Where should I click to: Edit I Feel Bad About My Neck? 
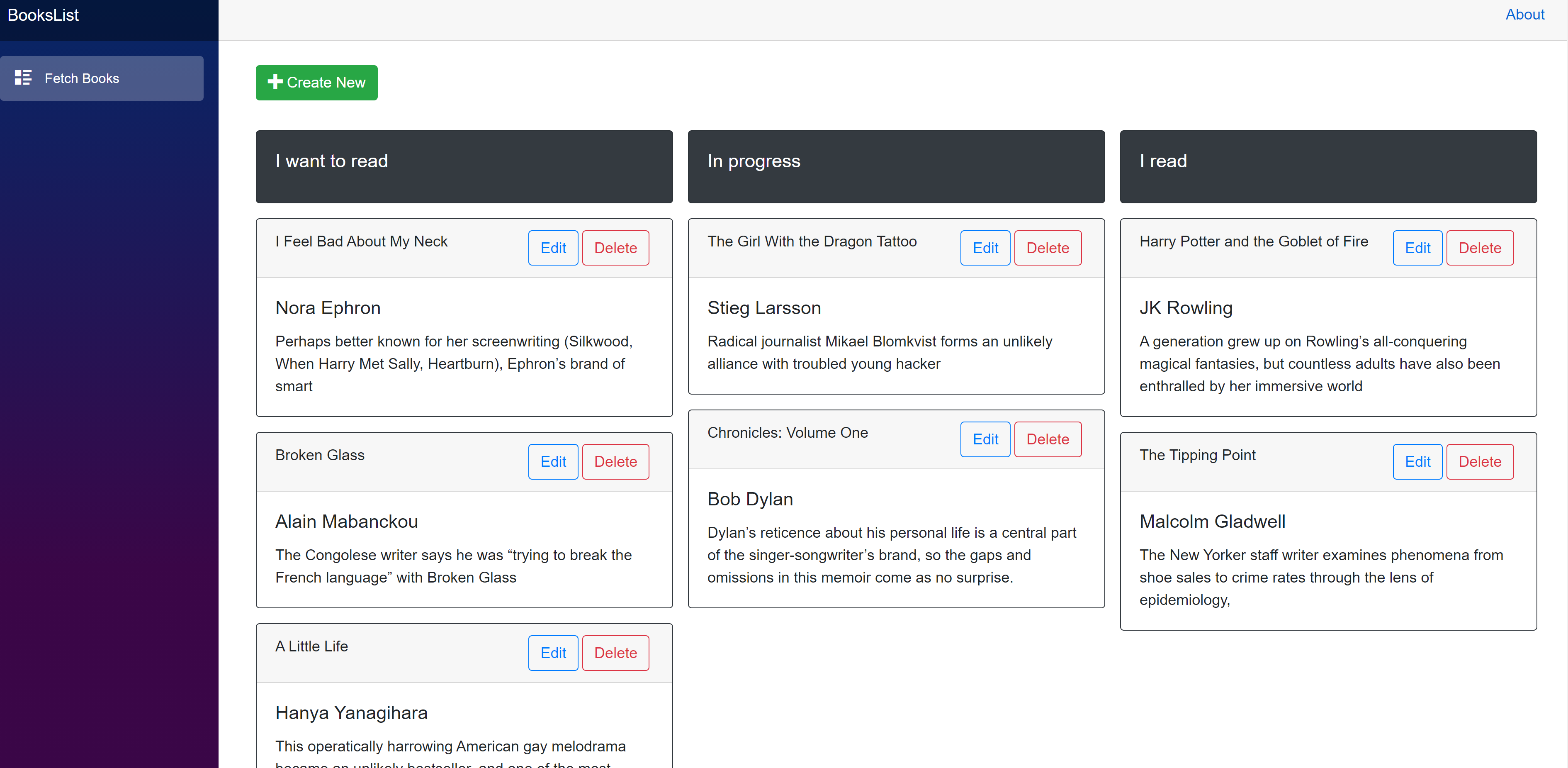tap(553, 248)
